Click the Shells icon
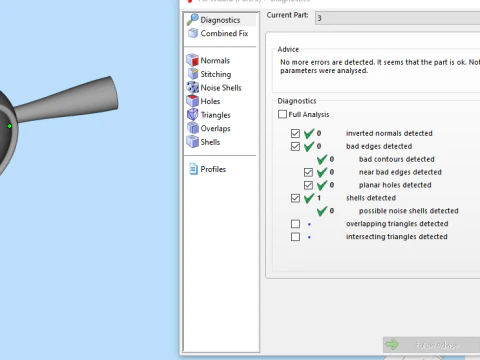480x360 pixels. coord(193,142)
